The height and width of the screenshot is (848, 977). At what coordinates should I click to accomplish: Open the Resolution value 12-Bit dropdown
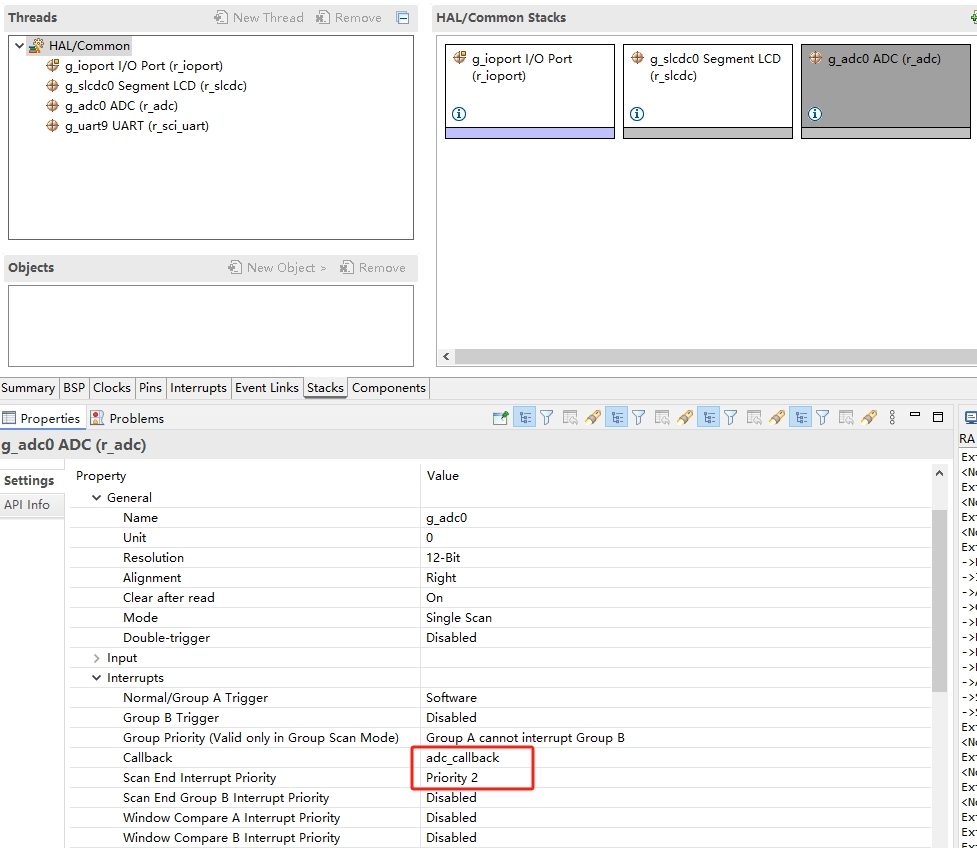[676, 558]
